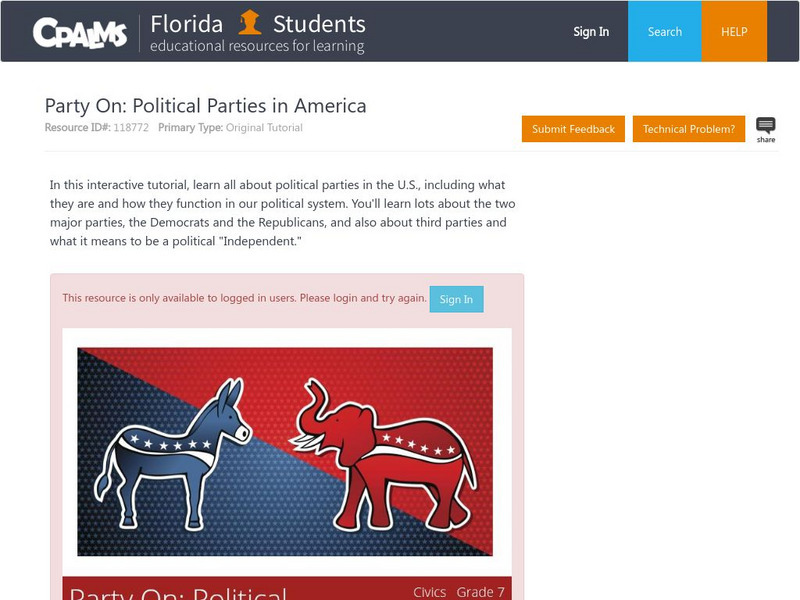Click 'educational resources for learning' tagline

[x=257, y=46]
